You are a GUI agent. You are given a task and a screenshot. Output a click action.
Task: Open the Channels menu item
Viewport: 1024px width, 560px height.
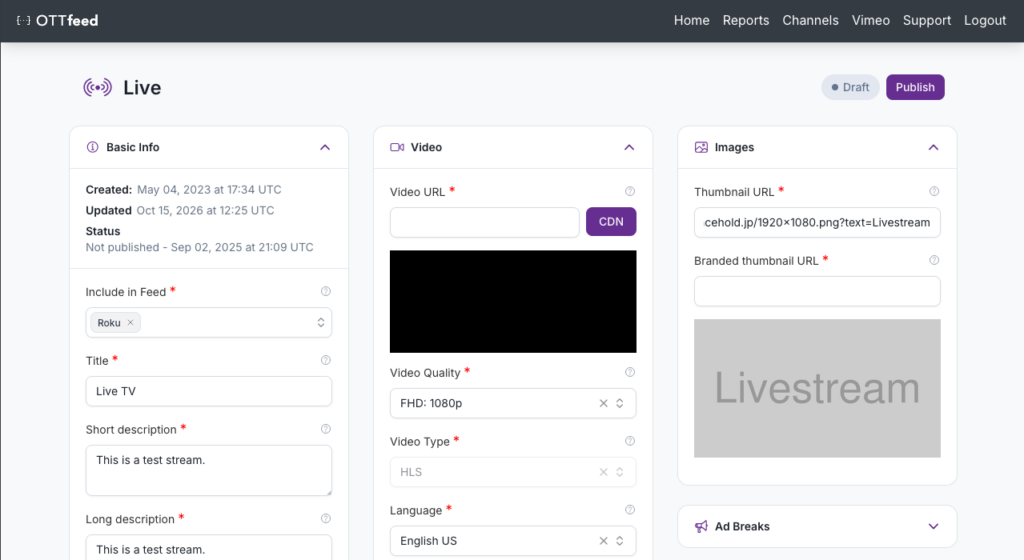(810, 20)
